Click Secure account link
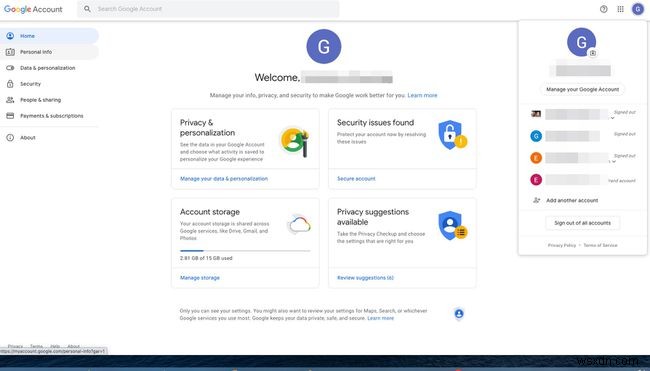 click(x=356, y=179)
